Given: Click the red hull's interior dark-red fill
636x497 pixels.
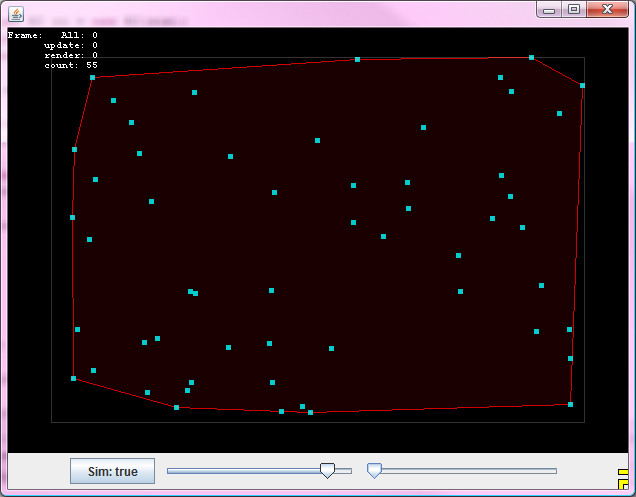Looking at the screenshot, I should [x=320, y=260].
